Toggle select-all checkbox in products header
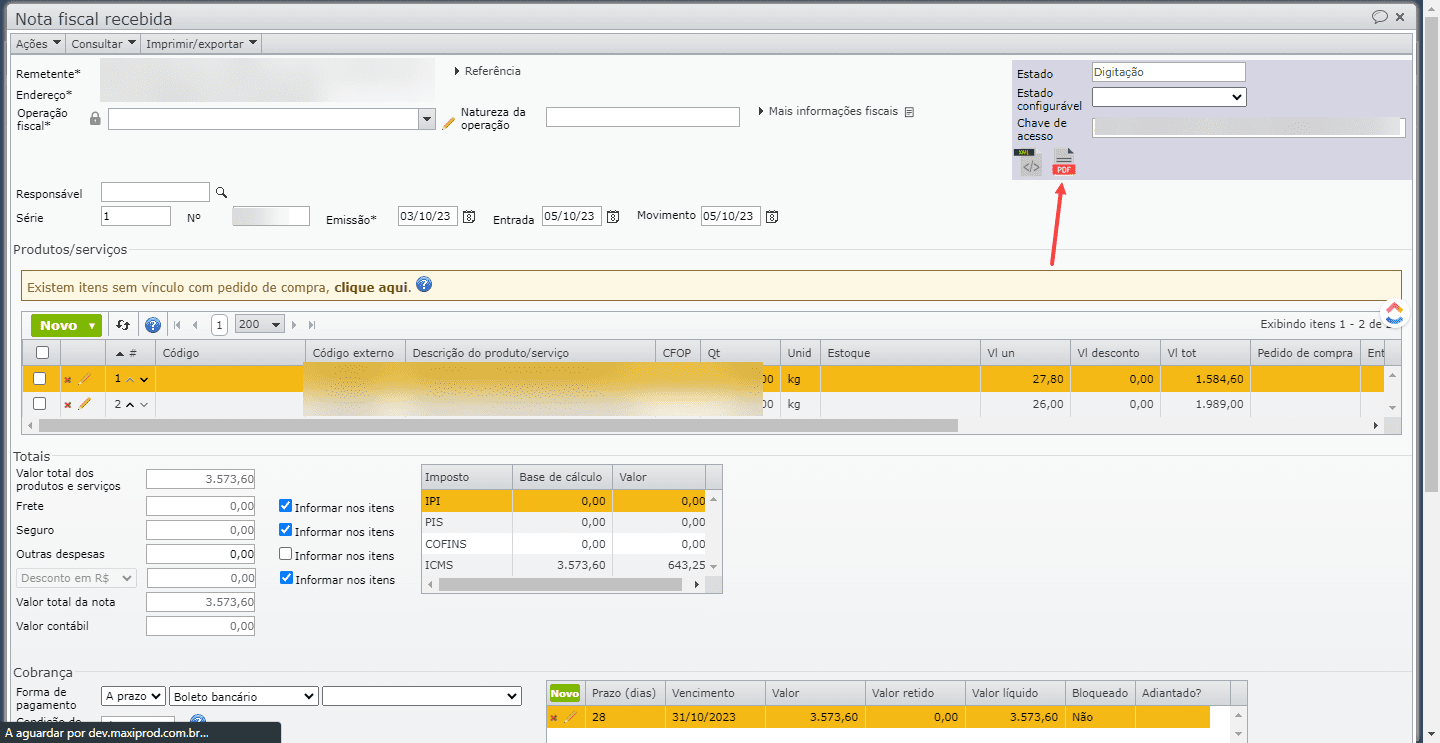This screenshot has height=743, width=1440. point(41,352)
